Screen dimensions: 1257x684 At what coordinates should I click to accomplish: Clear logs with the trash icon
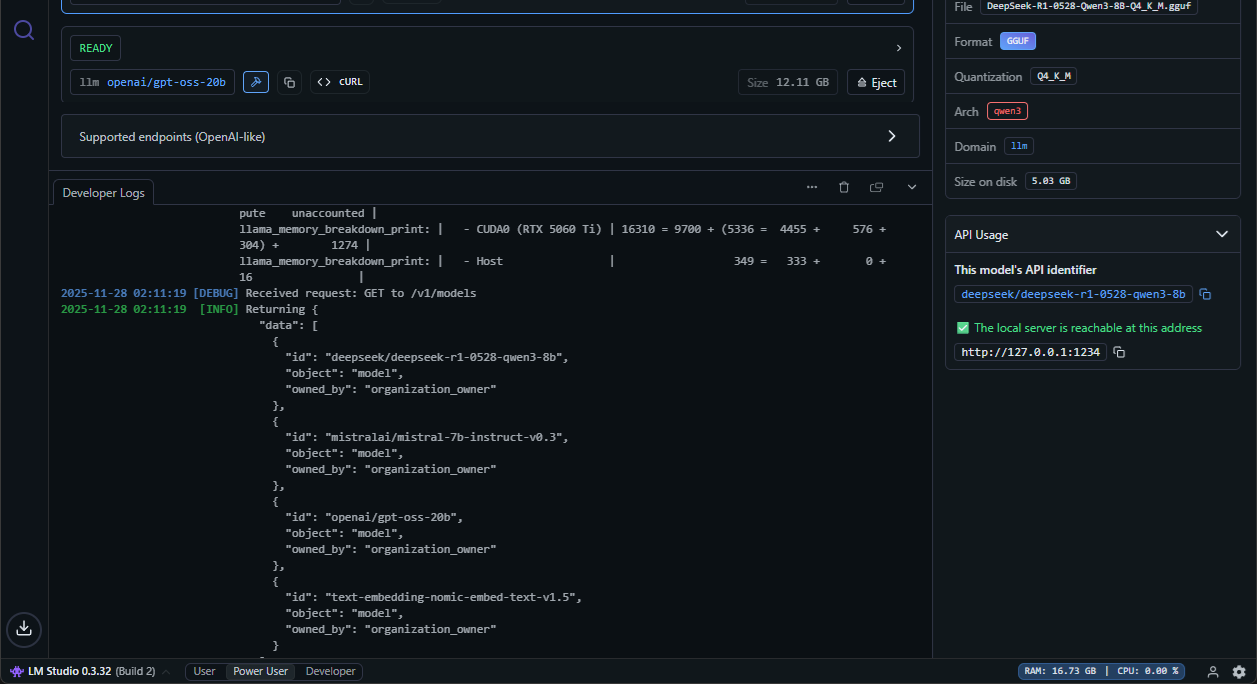[x=844, y=187]
